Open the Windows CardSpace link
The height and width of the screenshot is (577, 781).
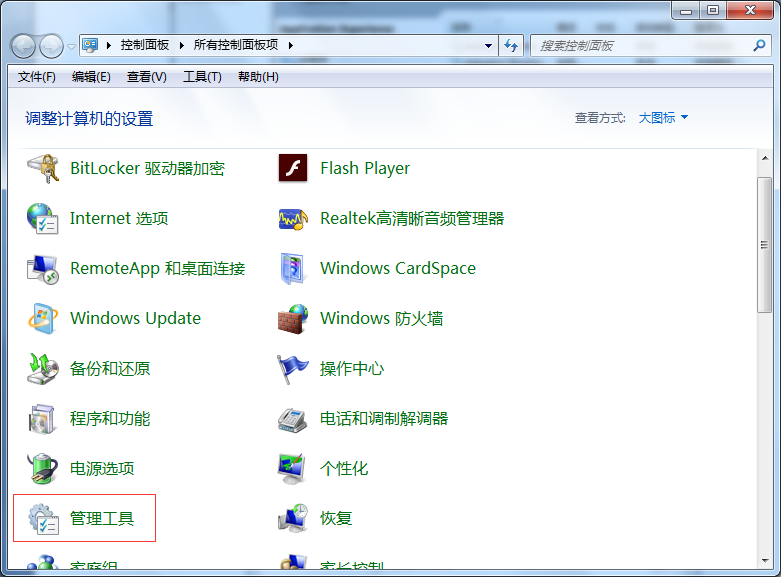[x=398, y=269]
